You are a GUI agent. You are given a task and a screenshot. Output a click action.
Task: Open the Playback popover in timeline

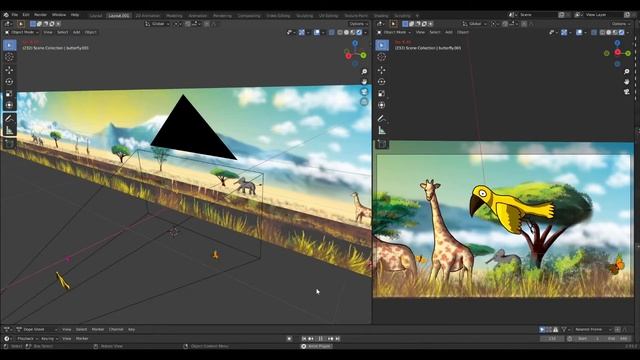(27, 339)
